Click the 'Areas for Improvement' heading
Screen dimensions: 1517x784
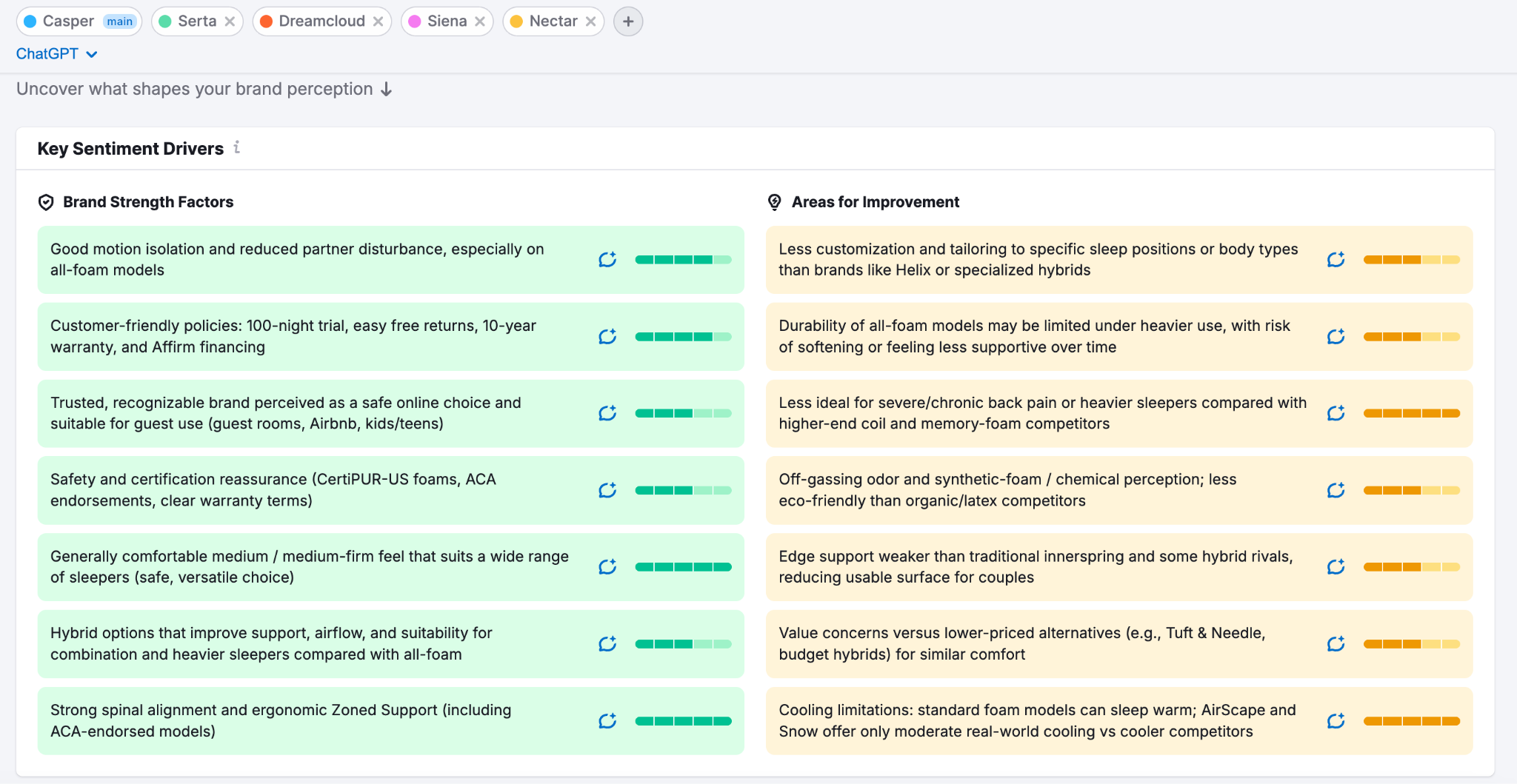click(876, 202)
